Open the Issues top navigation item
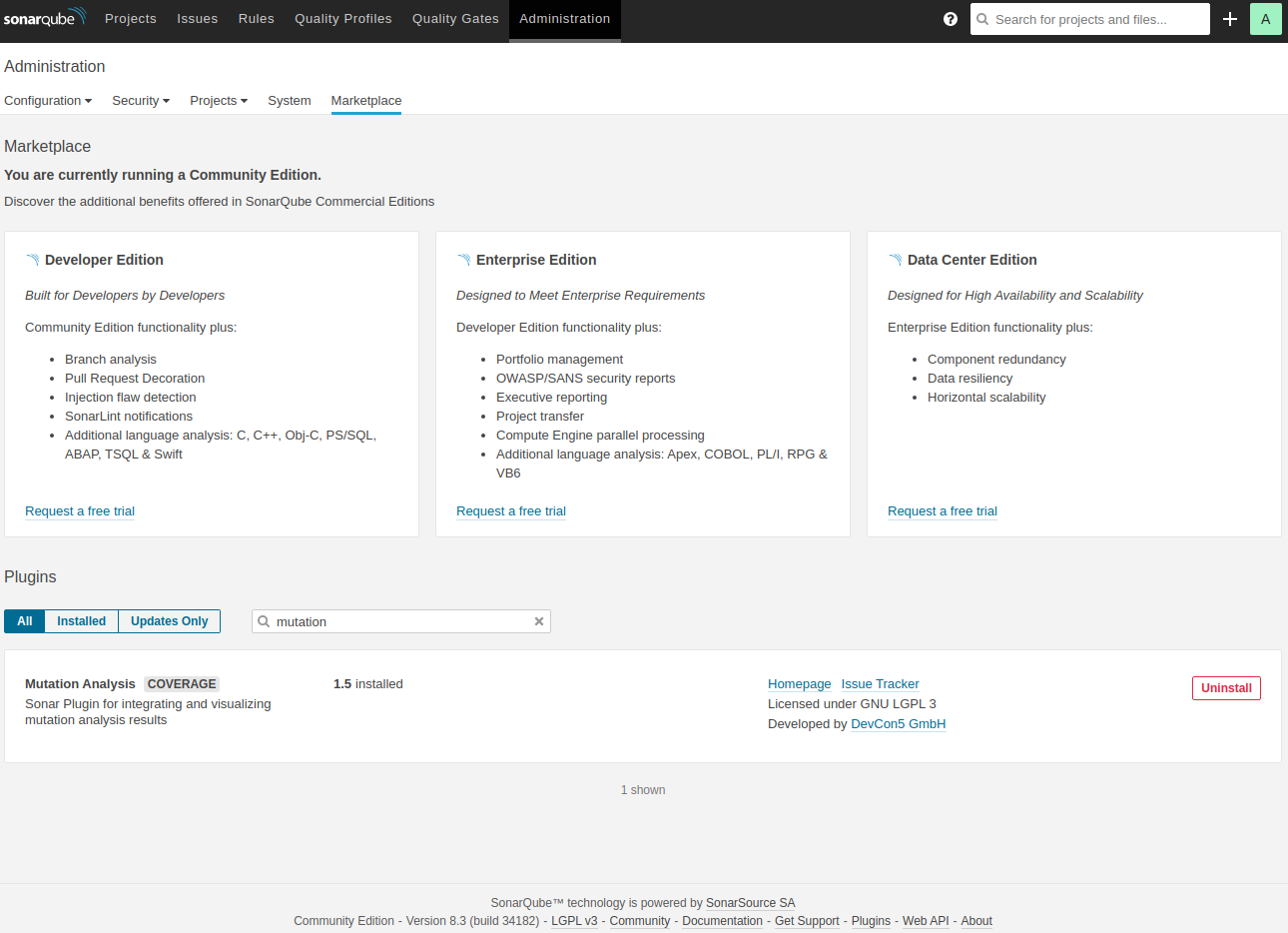This screenshot has height=933, width=1288. (x=198, y=19)
